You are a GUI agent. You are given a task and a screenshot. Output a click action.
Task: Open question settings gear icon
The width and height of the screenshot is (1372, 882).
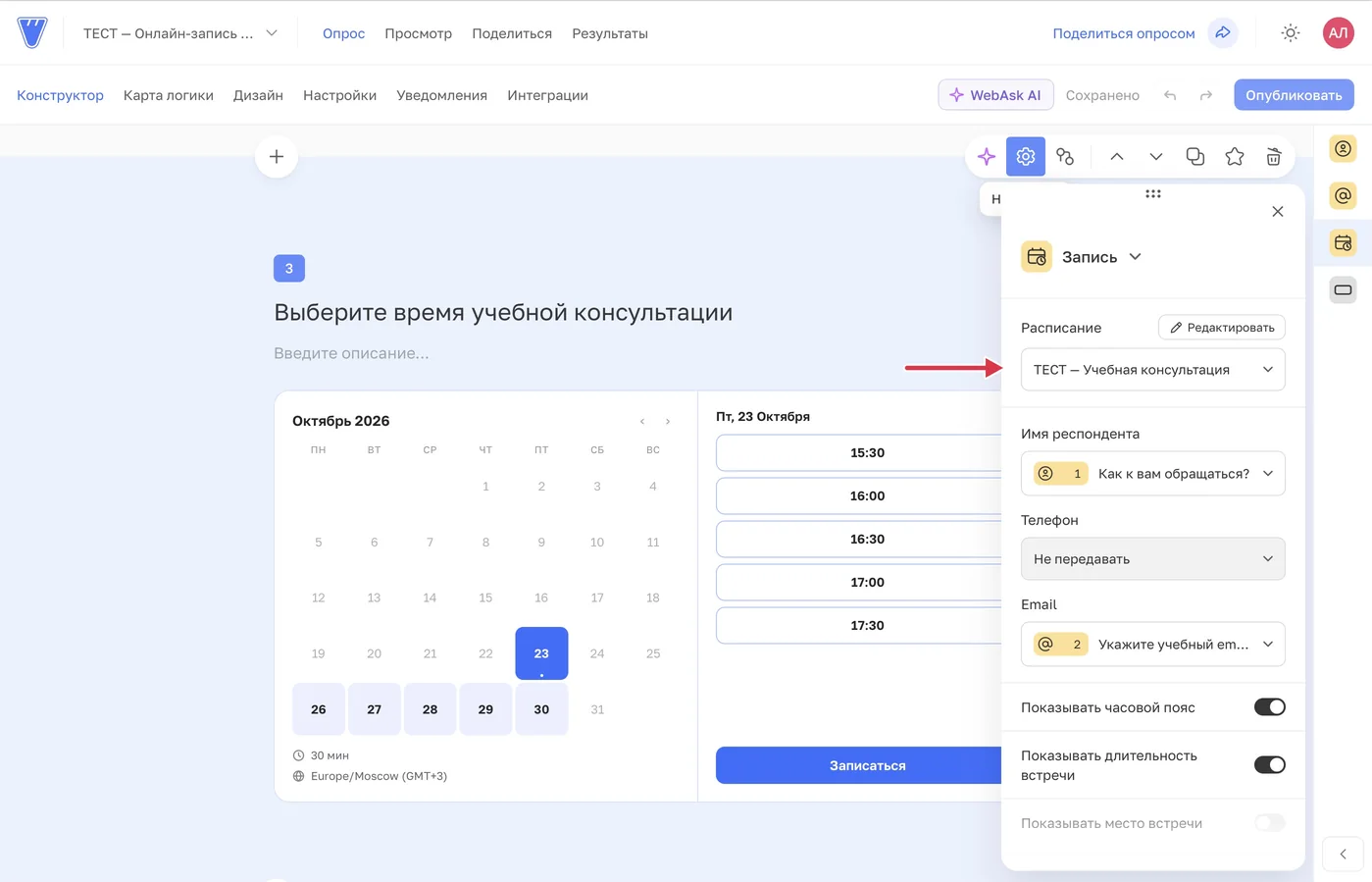pyautogui.click(x=1026, y=156)
